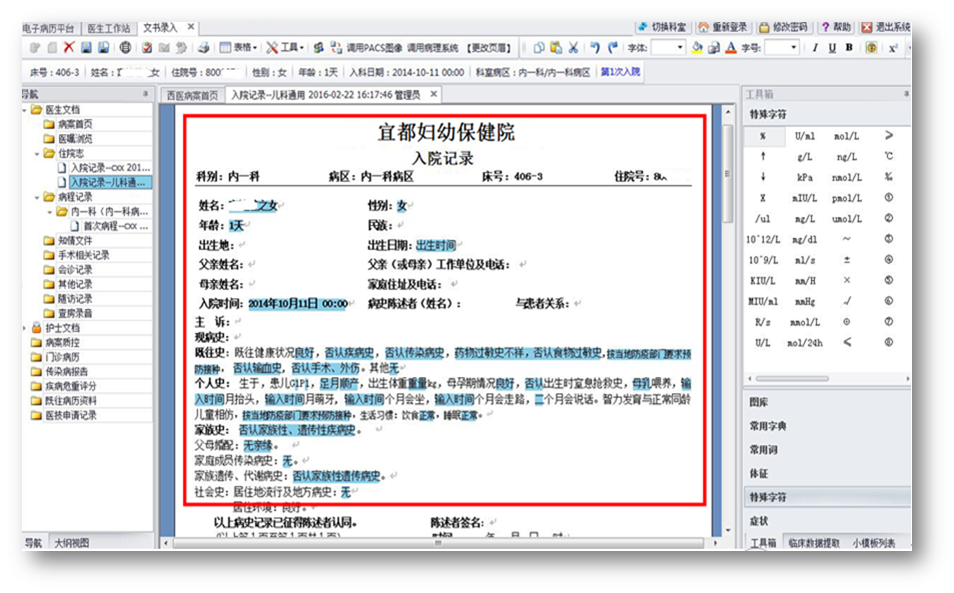954x593 pixels.
Task: Insert the ℃ special character
Action: (x=888, y=156)
